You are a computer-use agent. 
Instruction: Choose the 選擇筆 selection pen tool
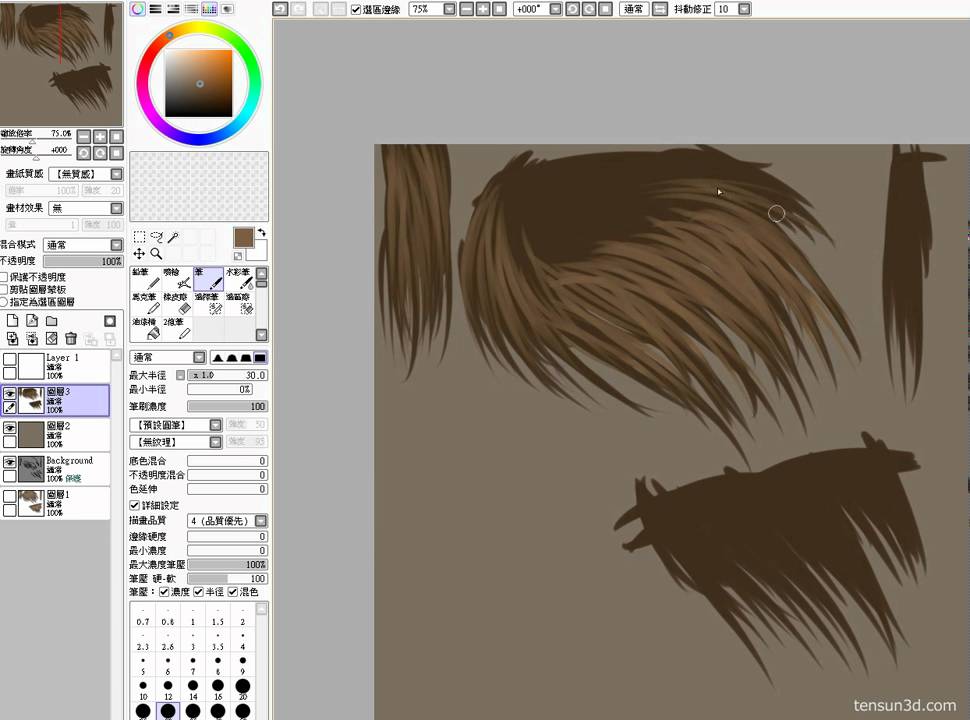click(x=208, y=304)
